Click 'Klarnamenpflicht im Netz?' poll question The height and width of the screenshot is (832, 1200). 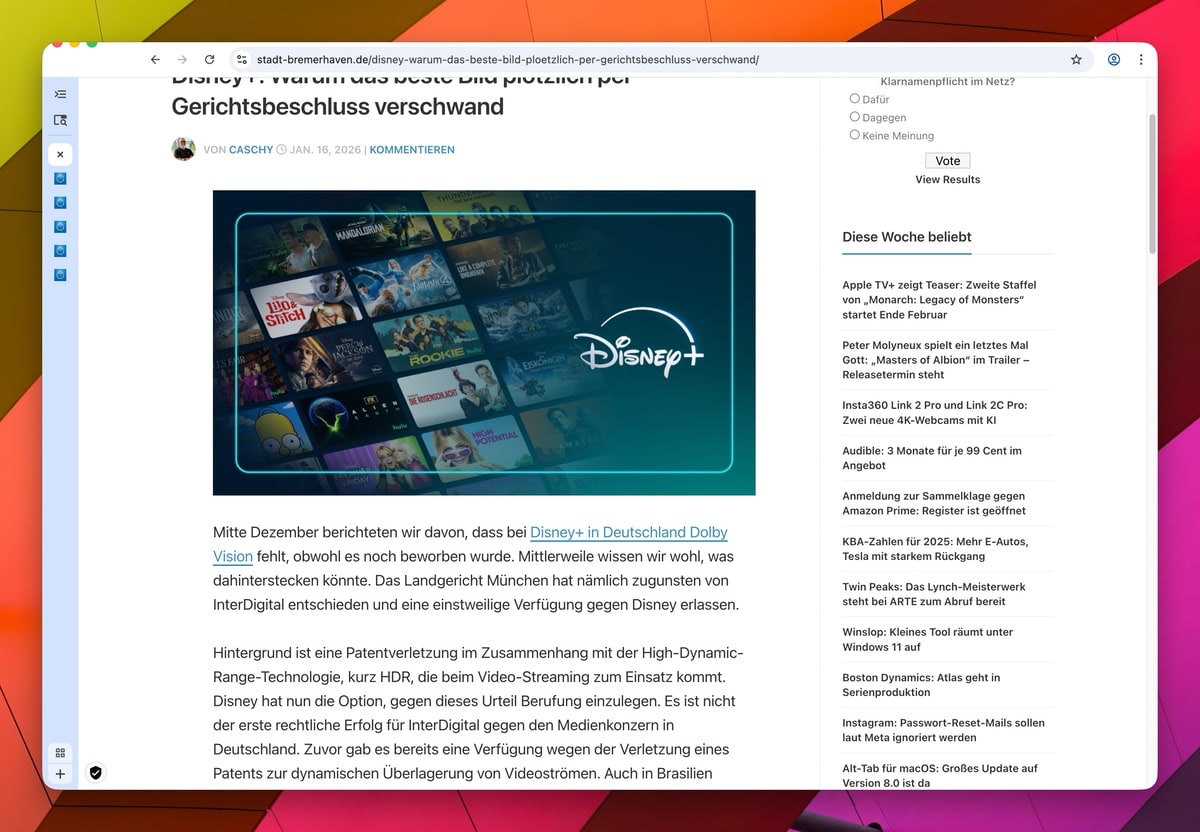(948, 81)
